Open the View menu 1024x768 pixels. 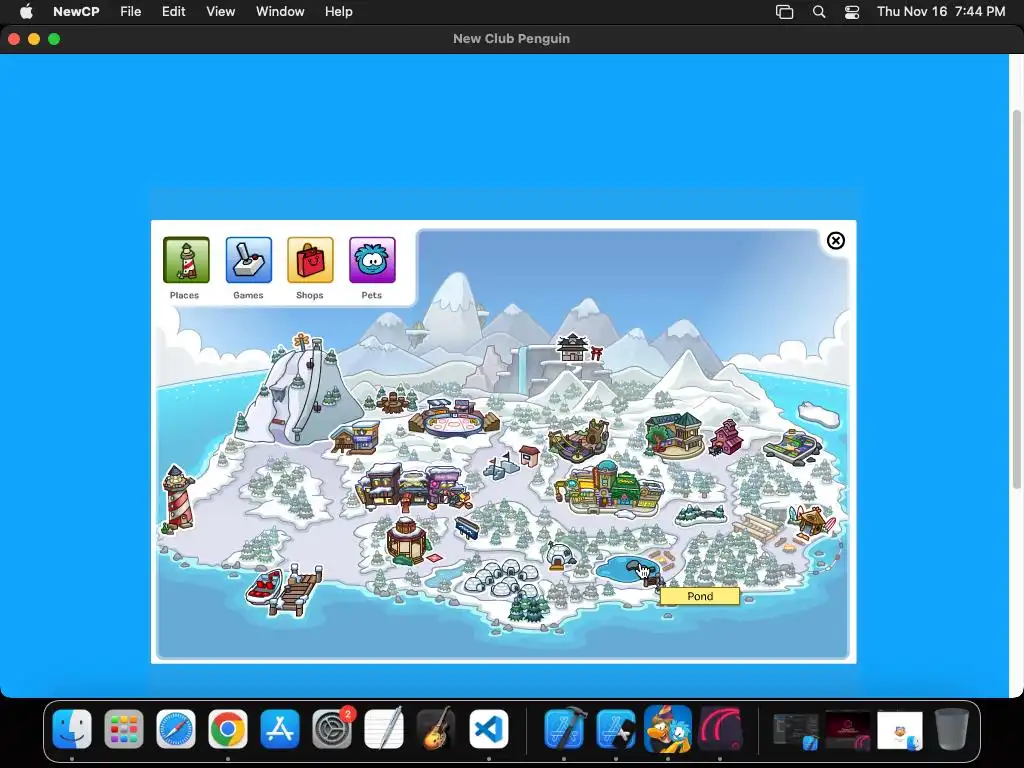coord(221,11)
